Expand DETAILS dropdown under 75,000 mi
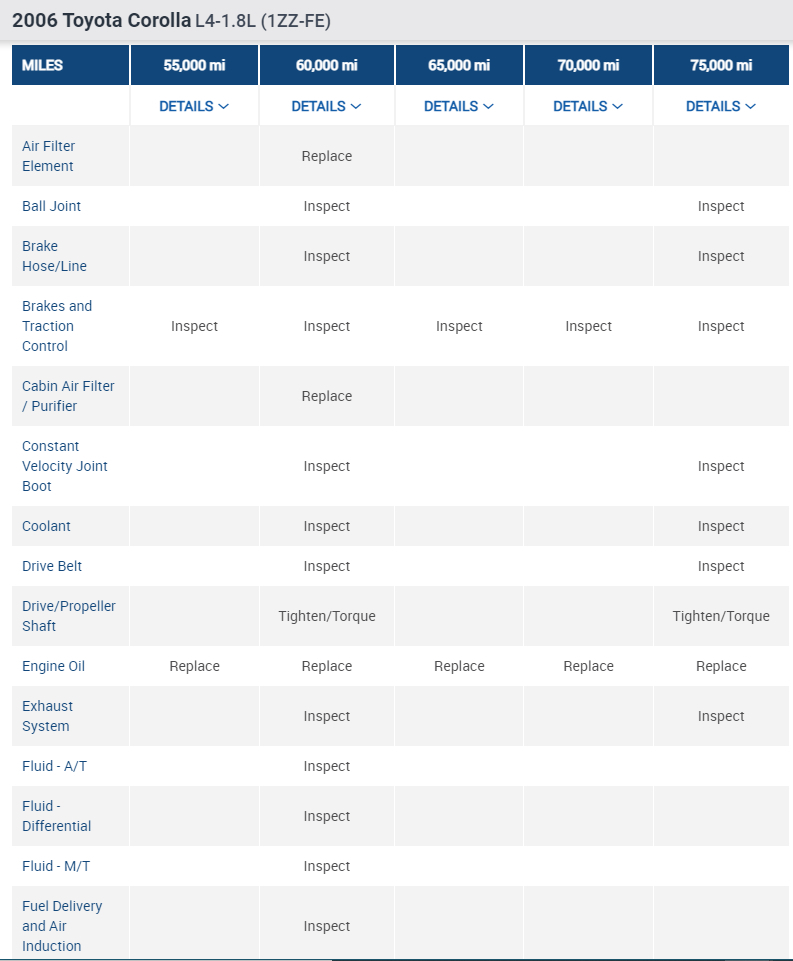This screenshot has width=793, height=961. click(721, 106)
